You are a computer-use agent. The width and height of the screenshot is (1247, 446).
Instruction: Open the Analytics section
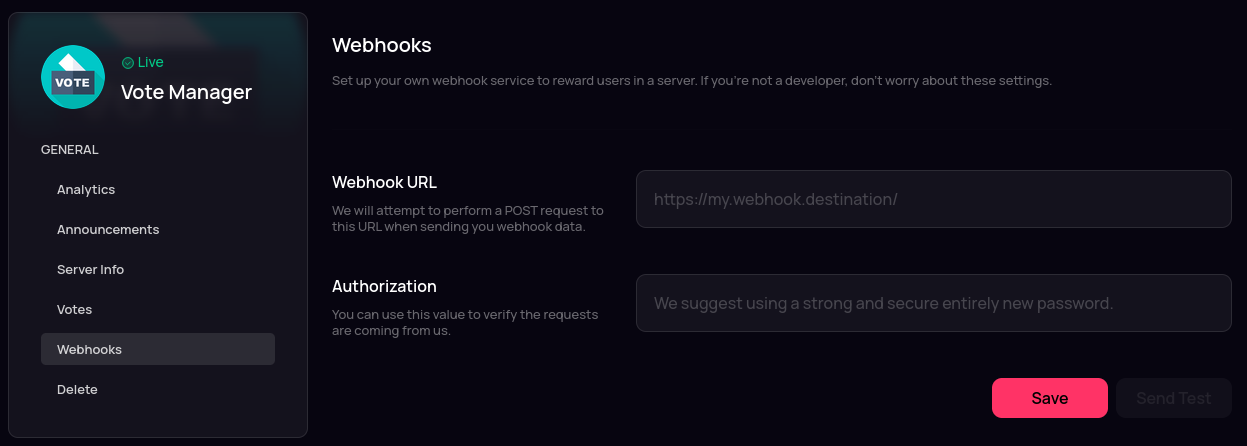[x=86, y=190]
